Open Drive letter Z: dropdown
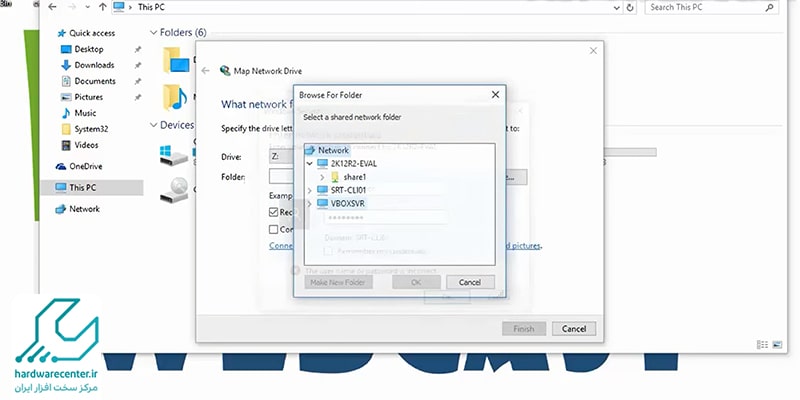 (x=282, y=157)
